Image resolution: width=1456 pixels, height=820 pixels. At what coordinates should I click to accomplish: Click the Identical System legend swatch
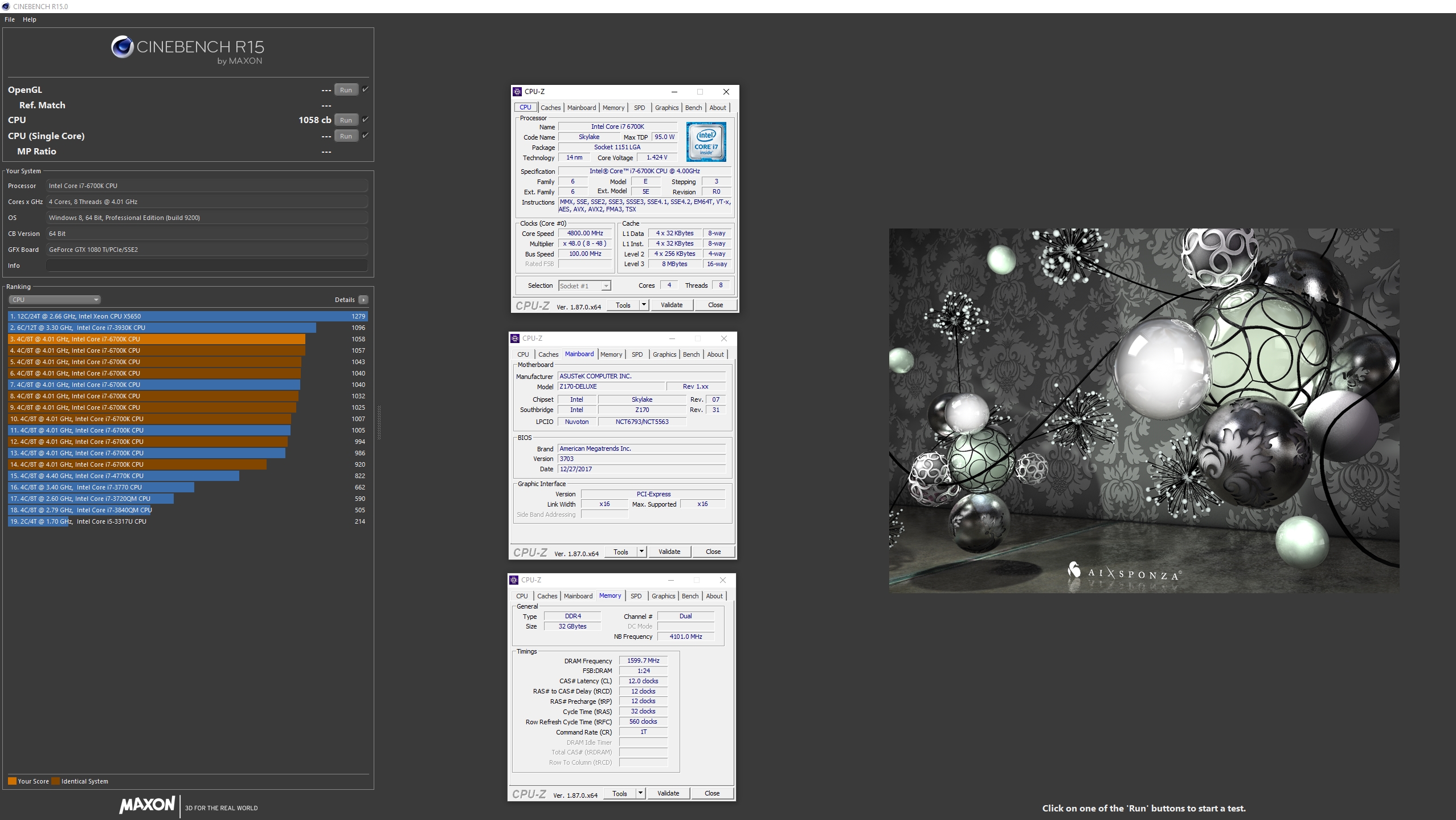(x=55, y=781)
